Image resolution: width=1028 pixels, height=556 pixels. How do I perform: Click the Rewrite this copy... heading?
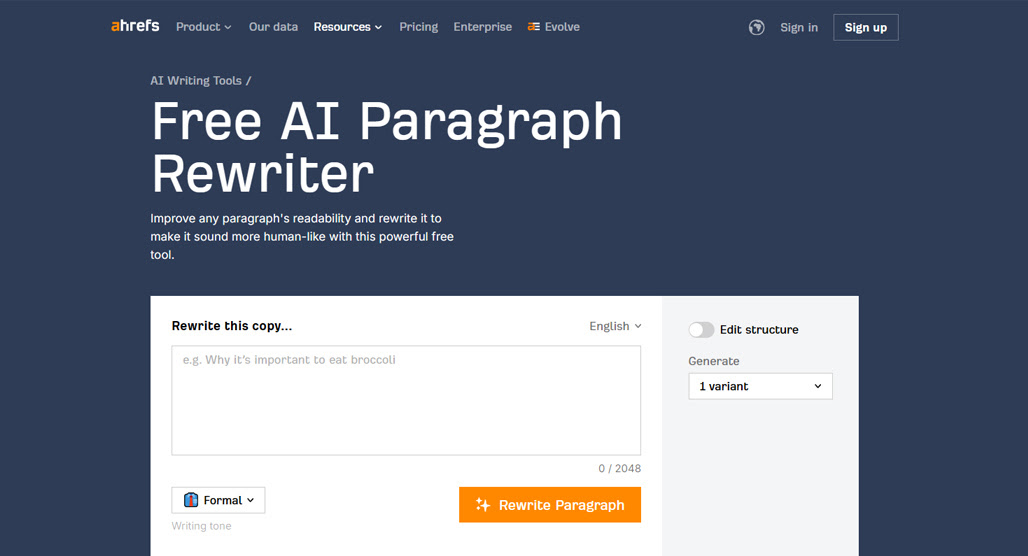tap(232, 326)
